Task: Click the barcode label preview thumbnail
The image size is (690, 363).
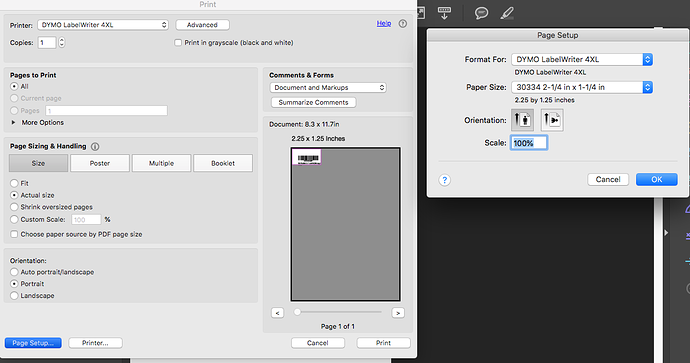Action: pos(307,158)
